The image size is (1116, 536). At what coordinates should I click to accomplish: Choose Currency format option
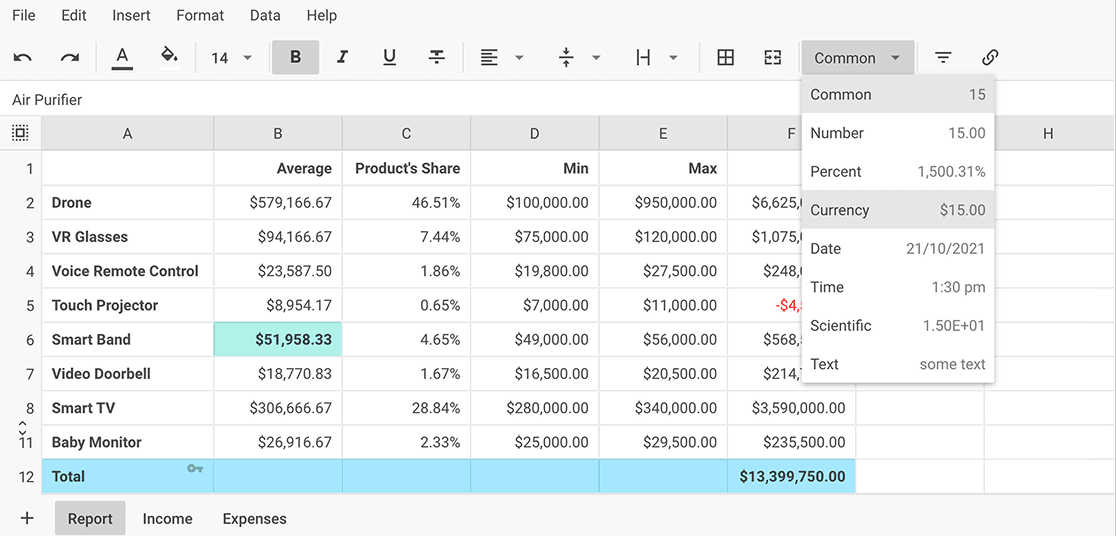pyautogui.click(x=897, y=210)
